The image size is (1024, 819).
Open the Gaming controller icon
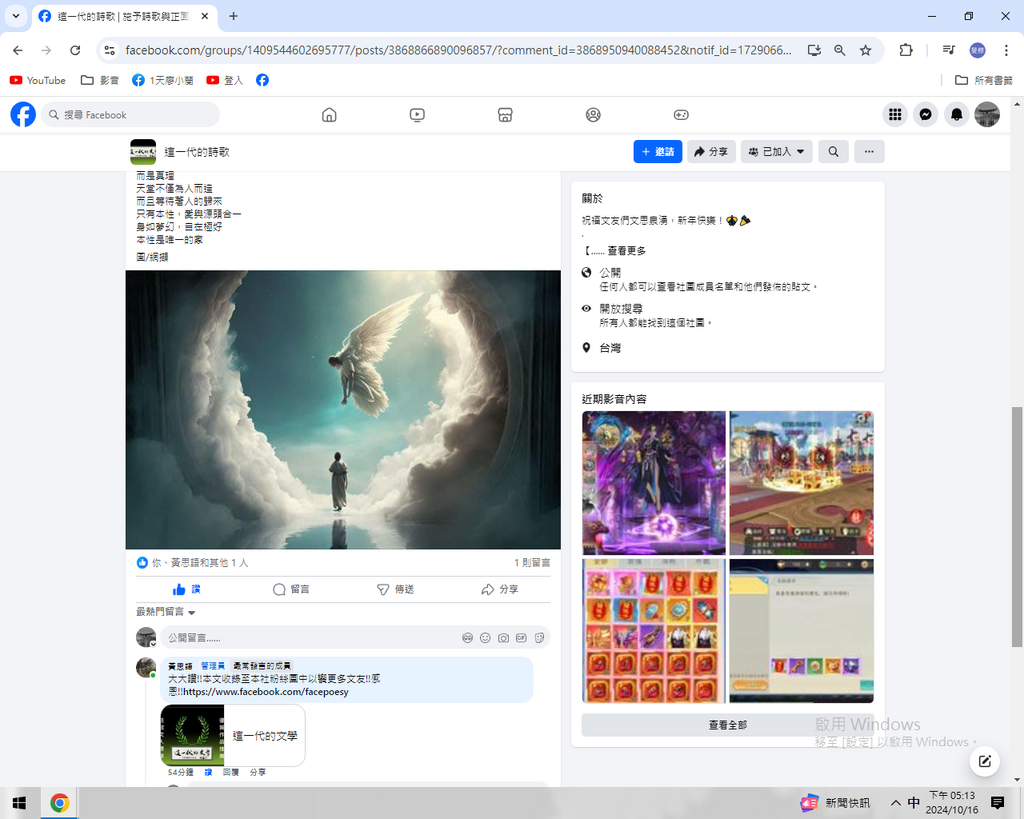pos(681,115)
